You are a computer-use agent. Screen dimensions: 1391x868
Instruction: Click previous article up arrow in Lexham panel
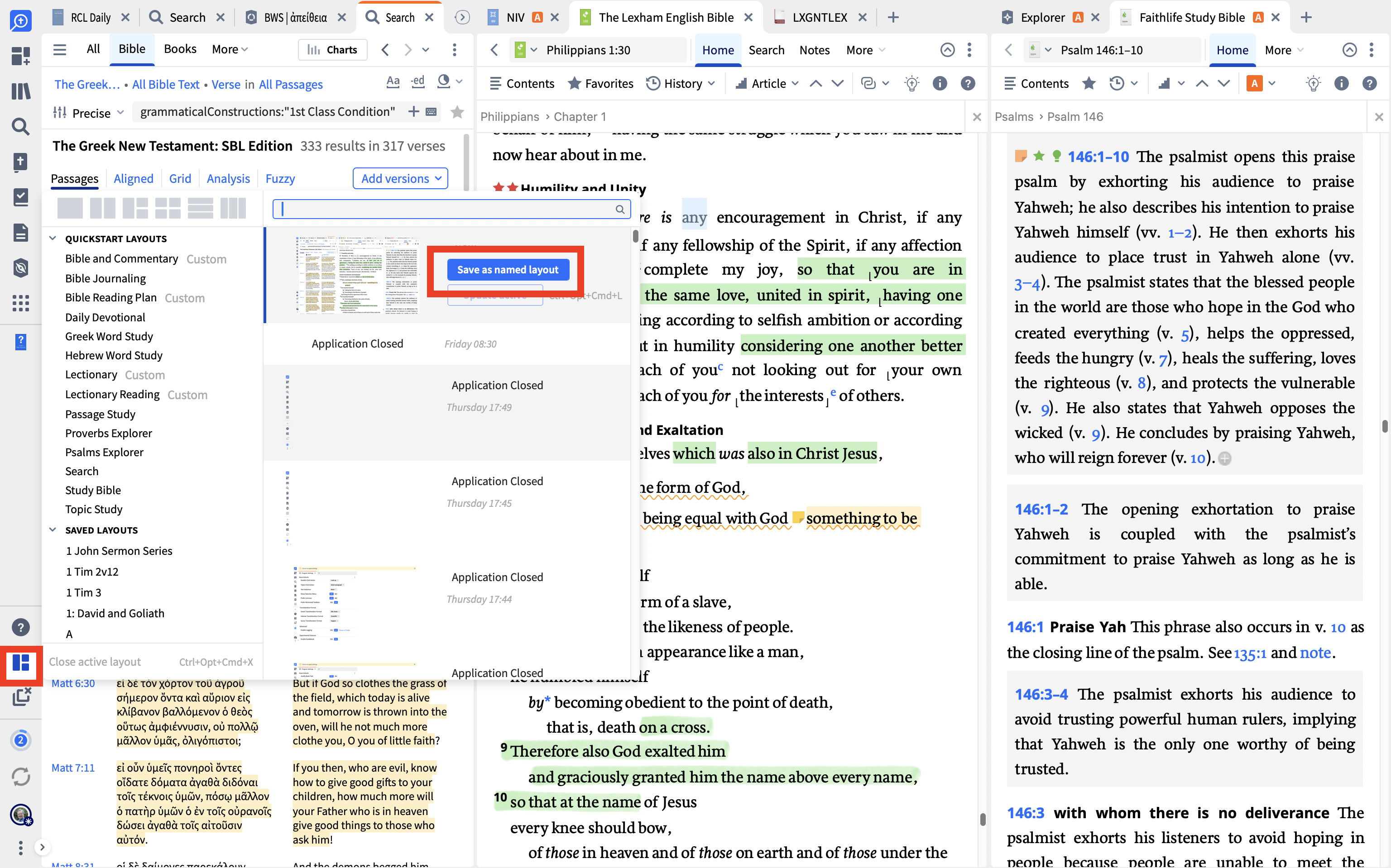815,84
